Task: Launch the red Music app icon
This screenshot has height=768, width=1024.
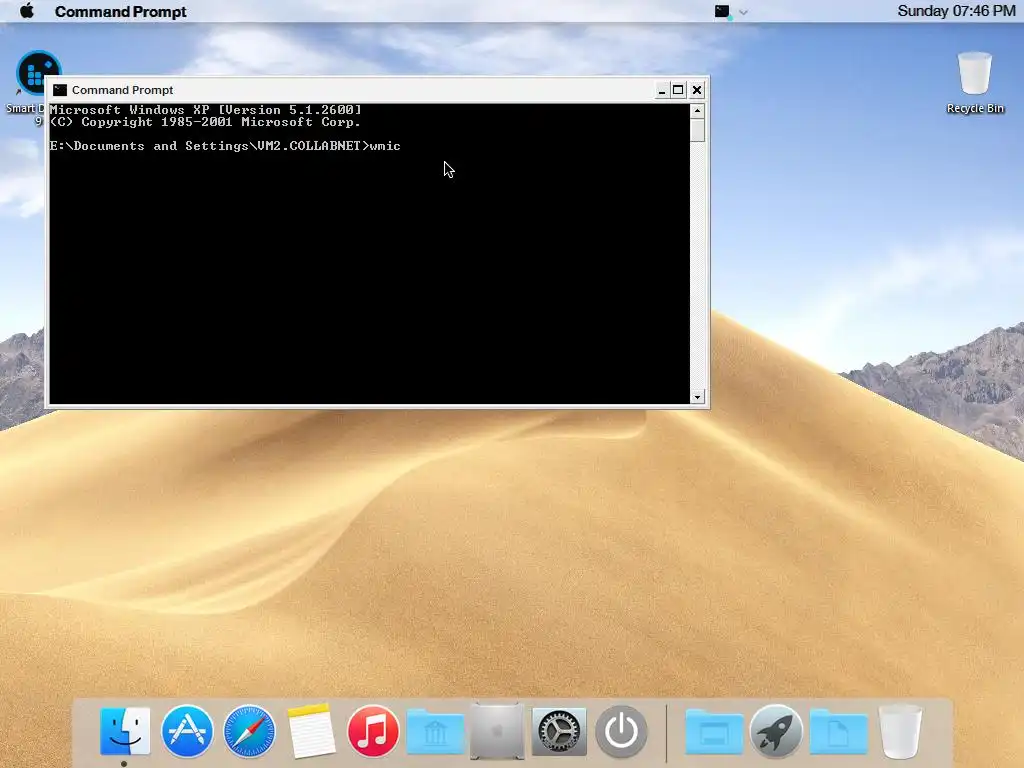Action: point(373,731)
